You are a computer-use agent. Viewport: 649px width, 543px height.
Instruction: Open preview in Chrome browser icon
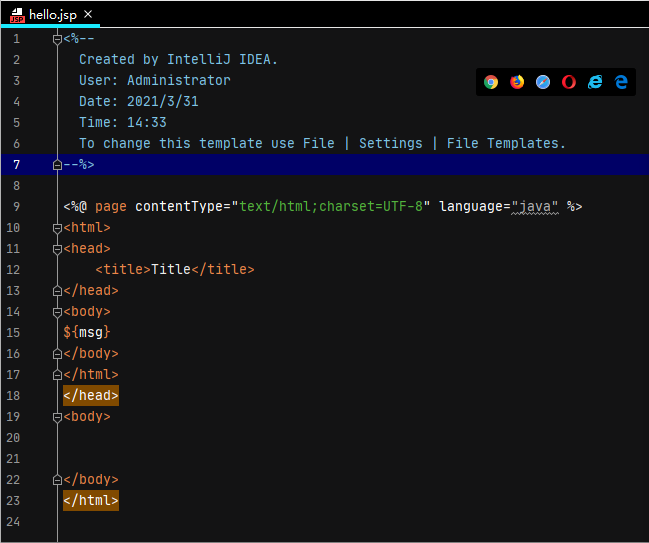pyautogui.click(x=491, y=82)
